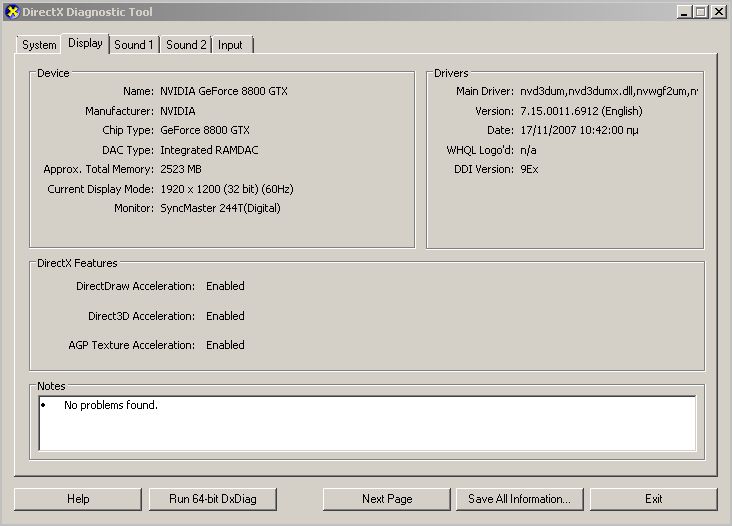Click the 'DirectDraw Acceleration:' label

click(135, 286)
